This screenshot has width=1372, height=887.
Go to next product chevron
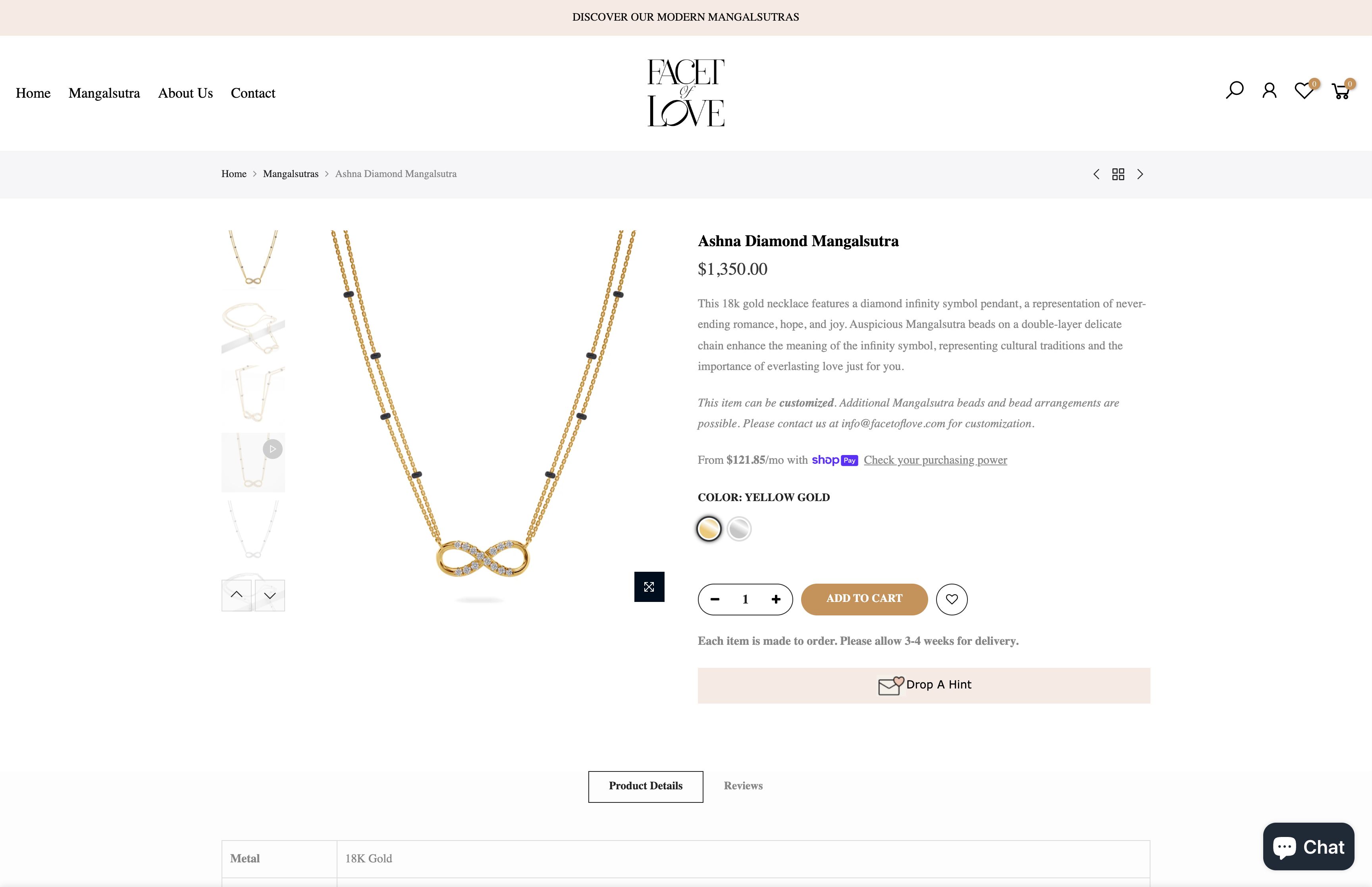[1140, 174]
